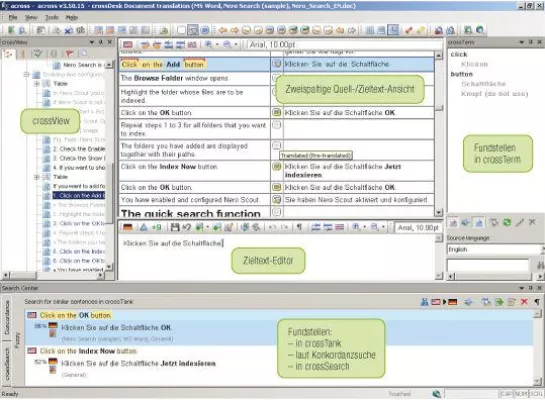Viewport: 545px width, 400px height.
Task: Toggle paragraph marks in Search Center toolbar
Action: pyautogui.click(x=537, y=302)
